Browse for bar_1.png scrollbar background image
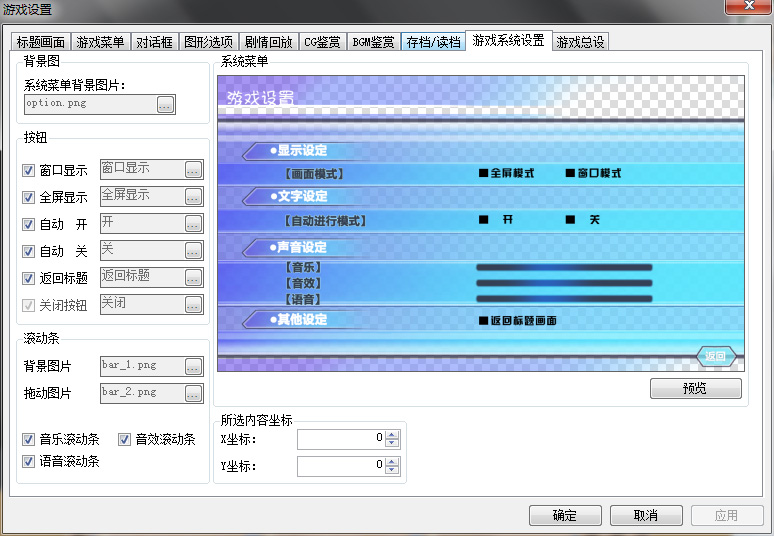Screen dimensions: 774x536 click(x=193, y=367)
